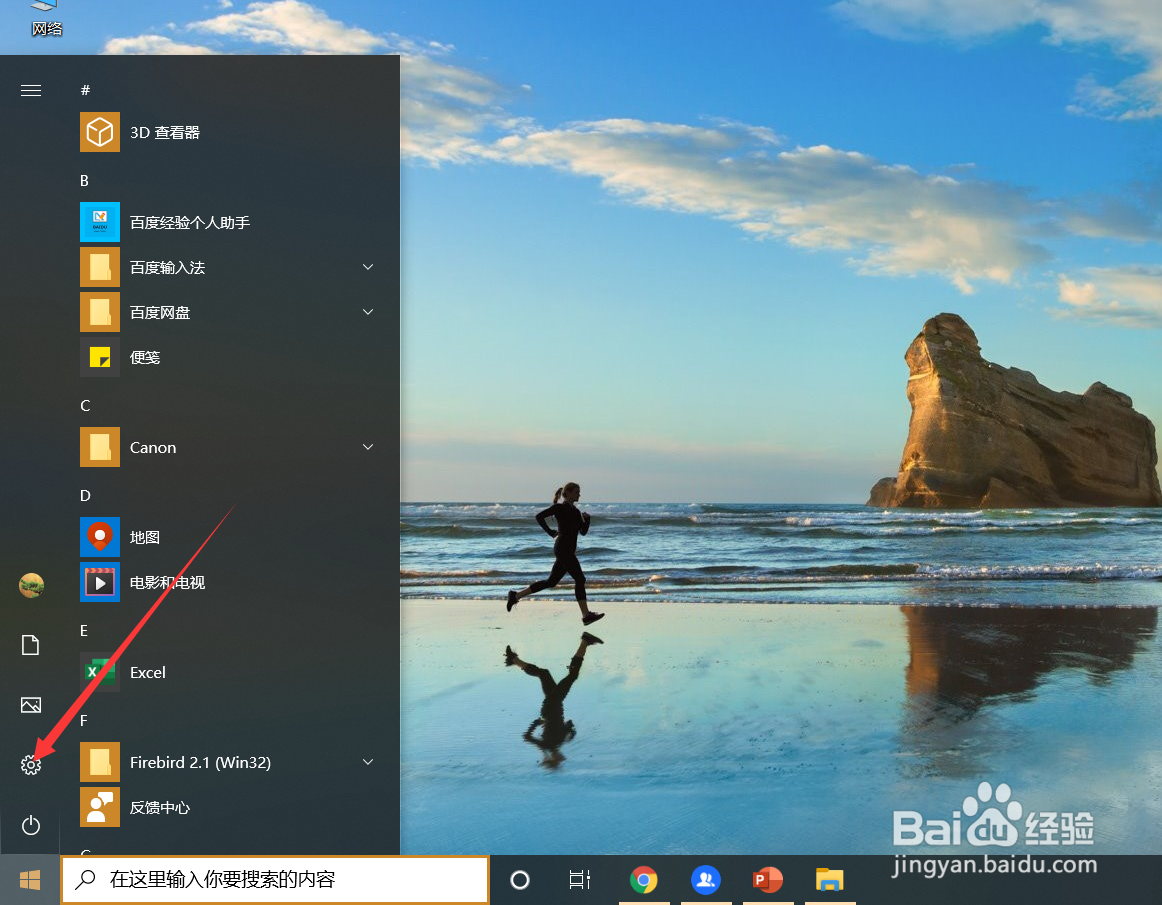Click the F letter section header

84,720
